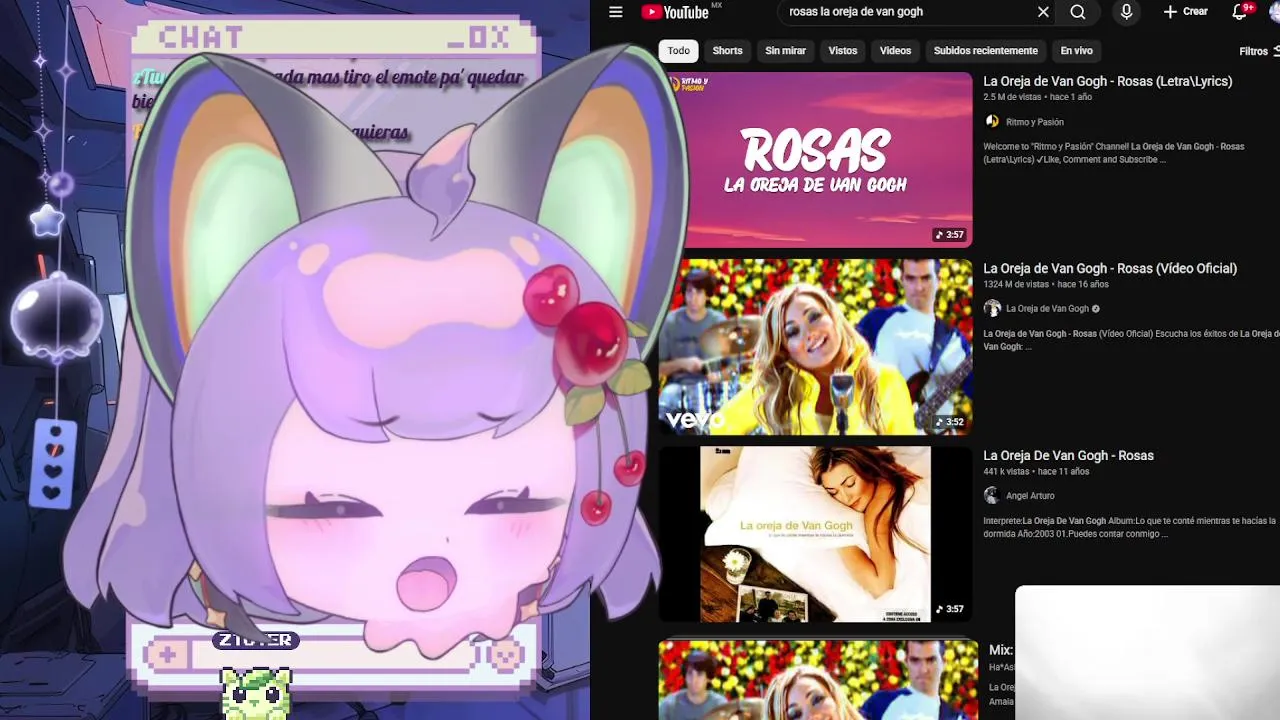
Task: Visit the La Oreja de Van Gogh channel name
Action: pos(1047,309)
